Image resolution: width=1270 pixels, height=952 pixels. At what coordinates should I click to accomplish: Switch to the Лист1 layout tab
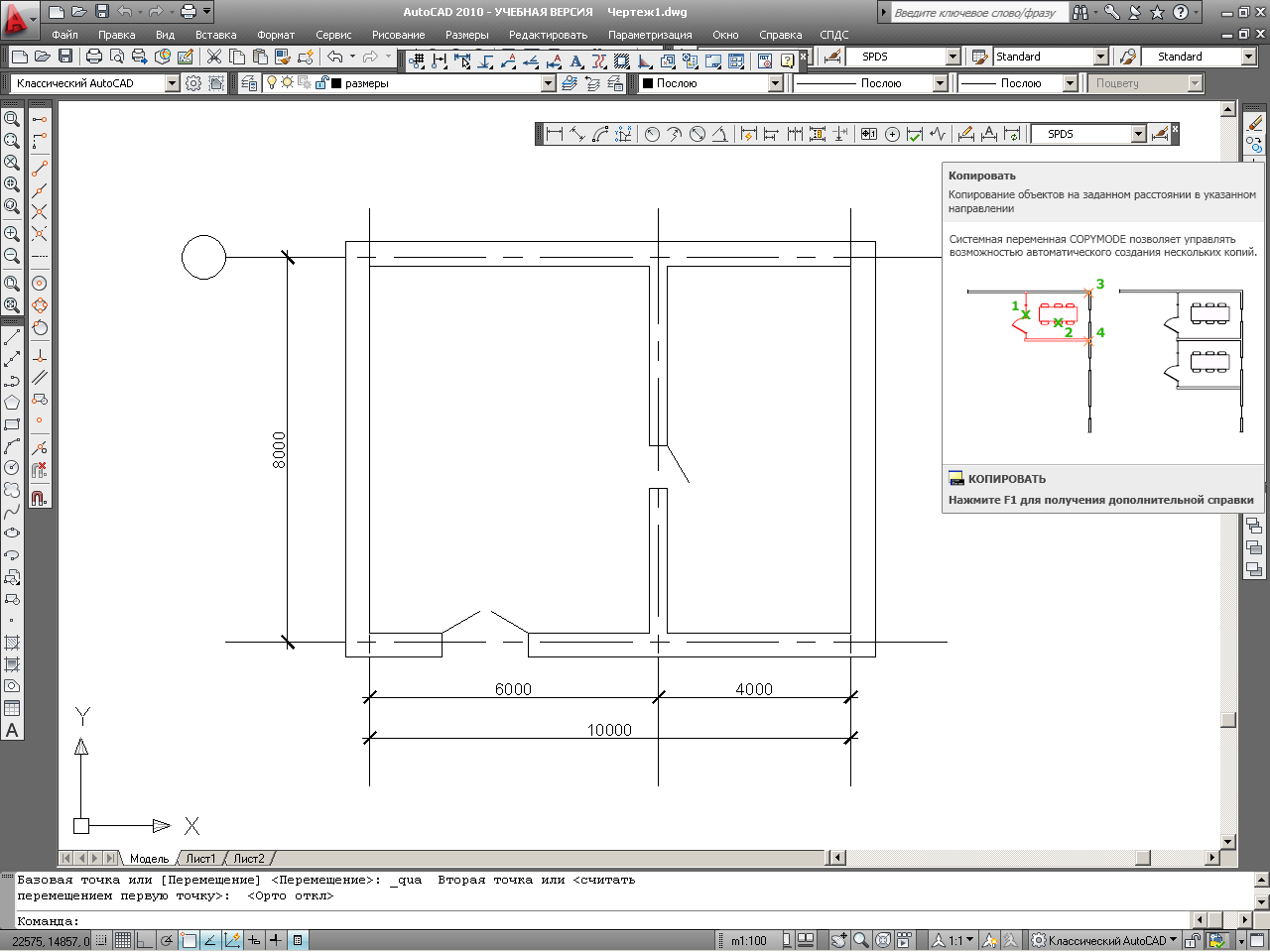click(200, 858)
